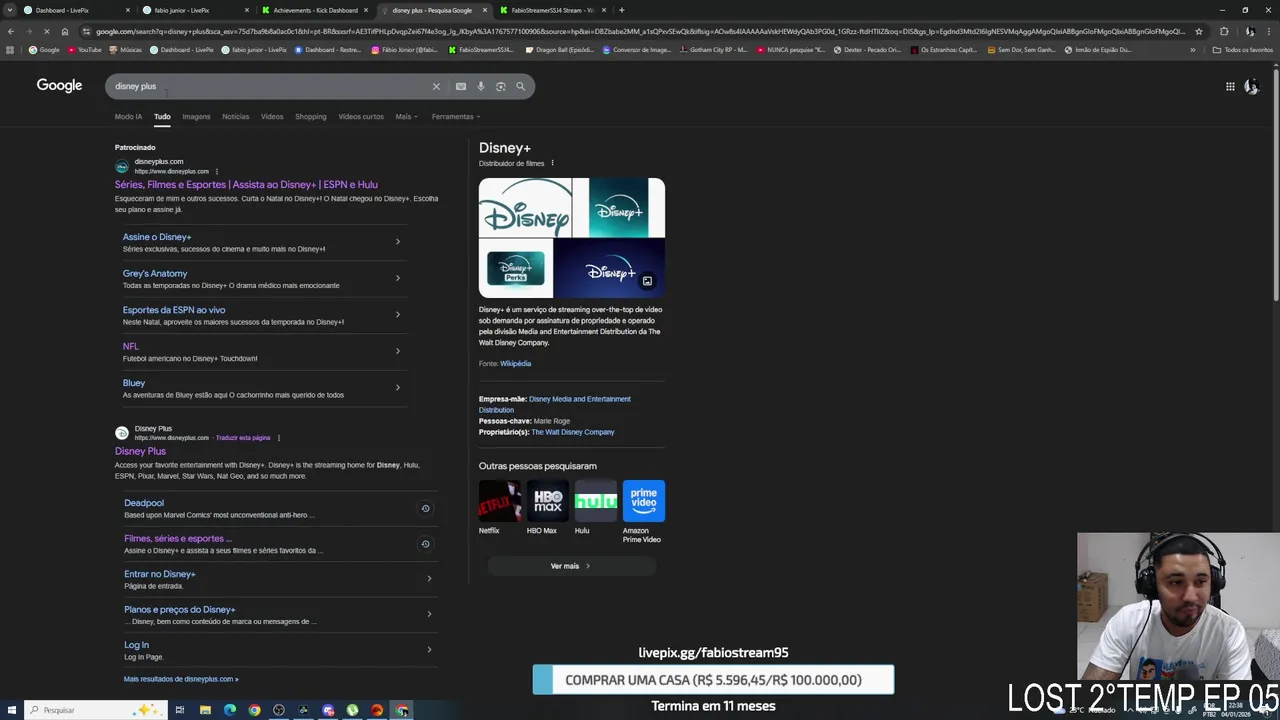Switch to the Vídeos results tab

point(272,116)
